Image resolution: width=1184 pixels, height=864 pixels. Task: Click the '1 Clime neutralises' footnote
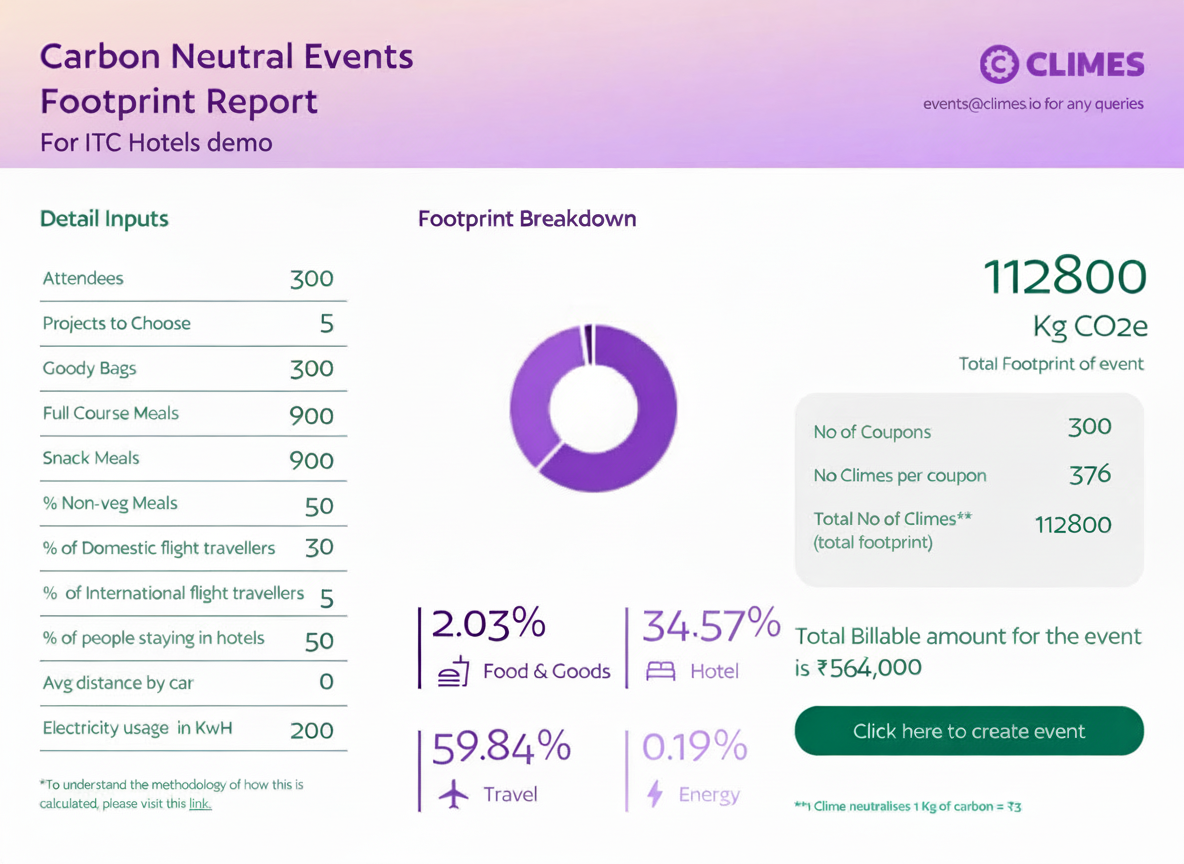tap(908, 807)
